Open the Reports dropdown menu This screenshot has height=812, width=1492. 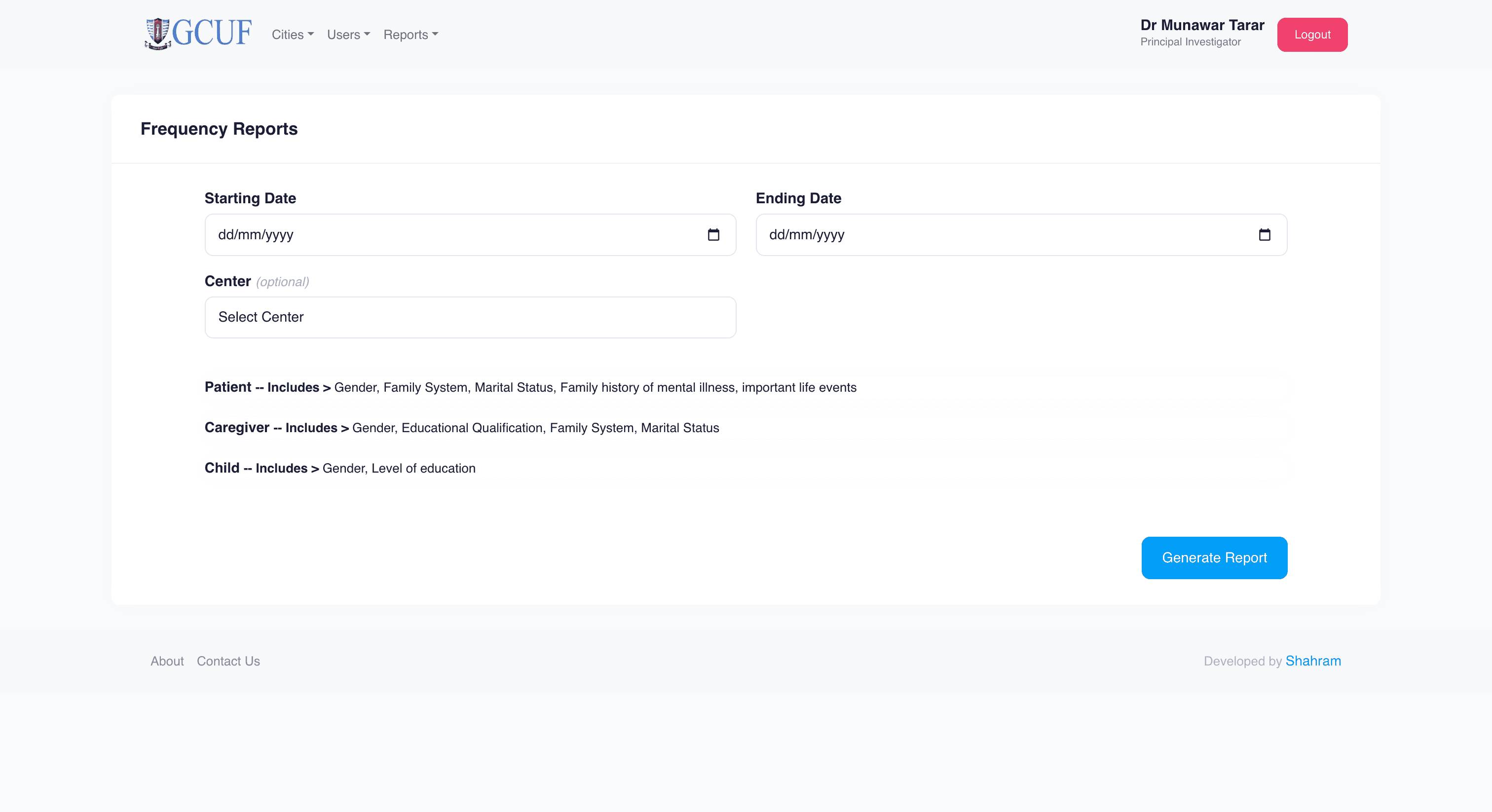click(x=410, y=35)
